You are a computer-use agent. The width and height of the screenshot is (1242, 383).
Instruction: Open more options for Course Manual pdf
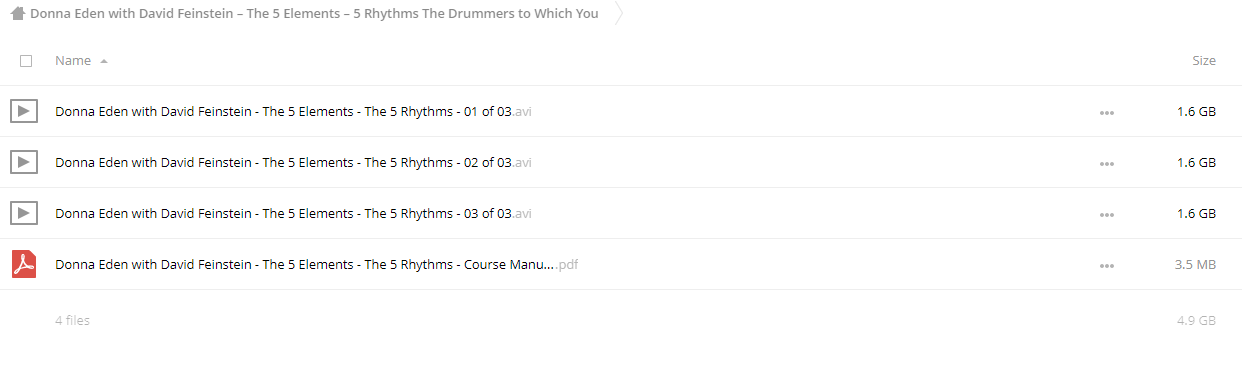tap(1106, 265)
